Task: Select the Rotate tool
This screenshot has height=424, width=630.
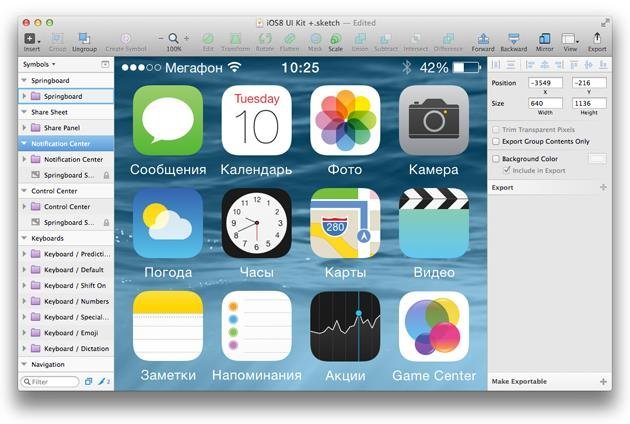Action: point(265,42)
